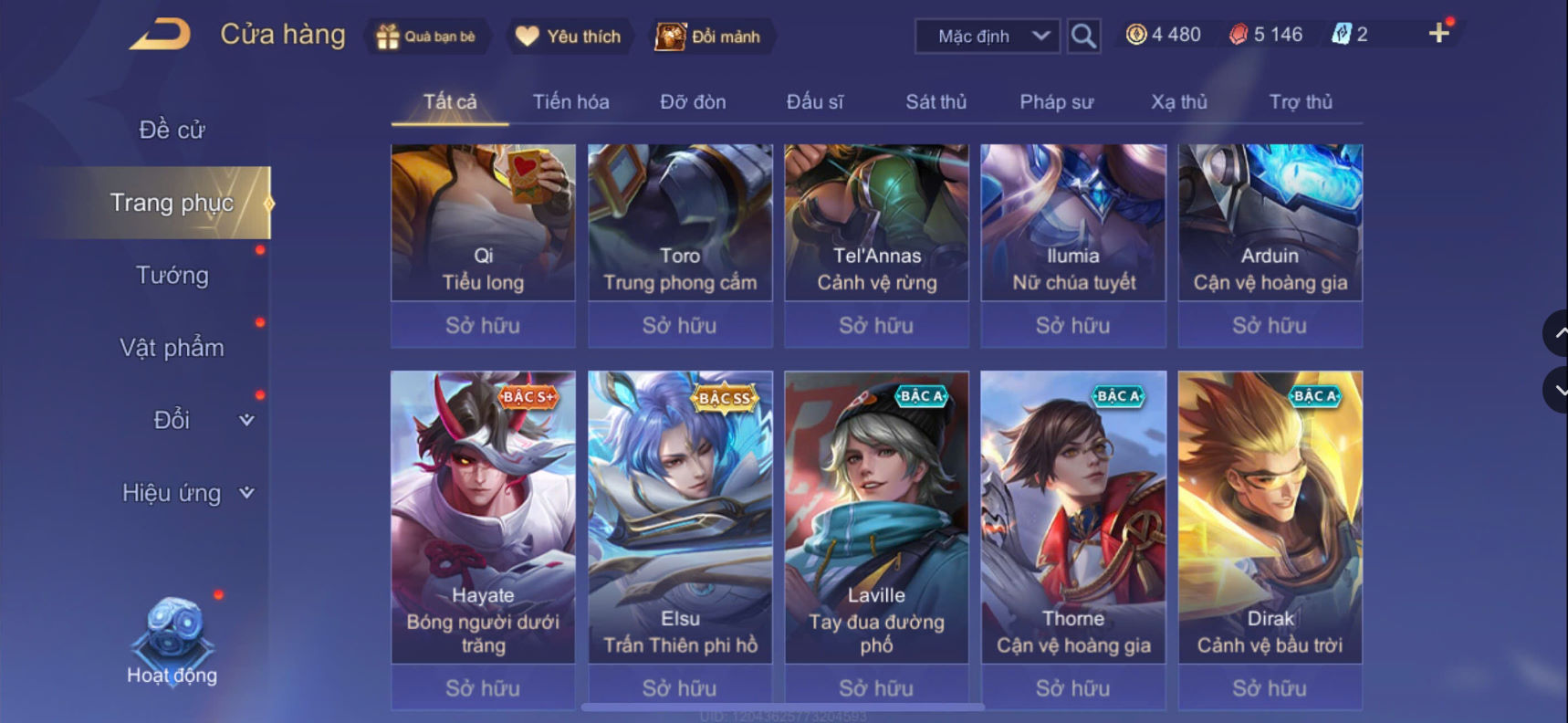
Task: Click Sở hữu button under Hayate skin
Action: [x=483, y=687]
